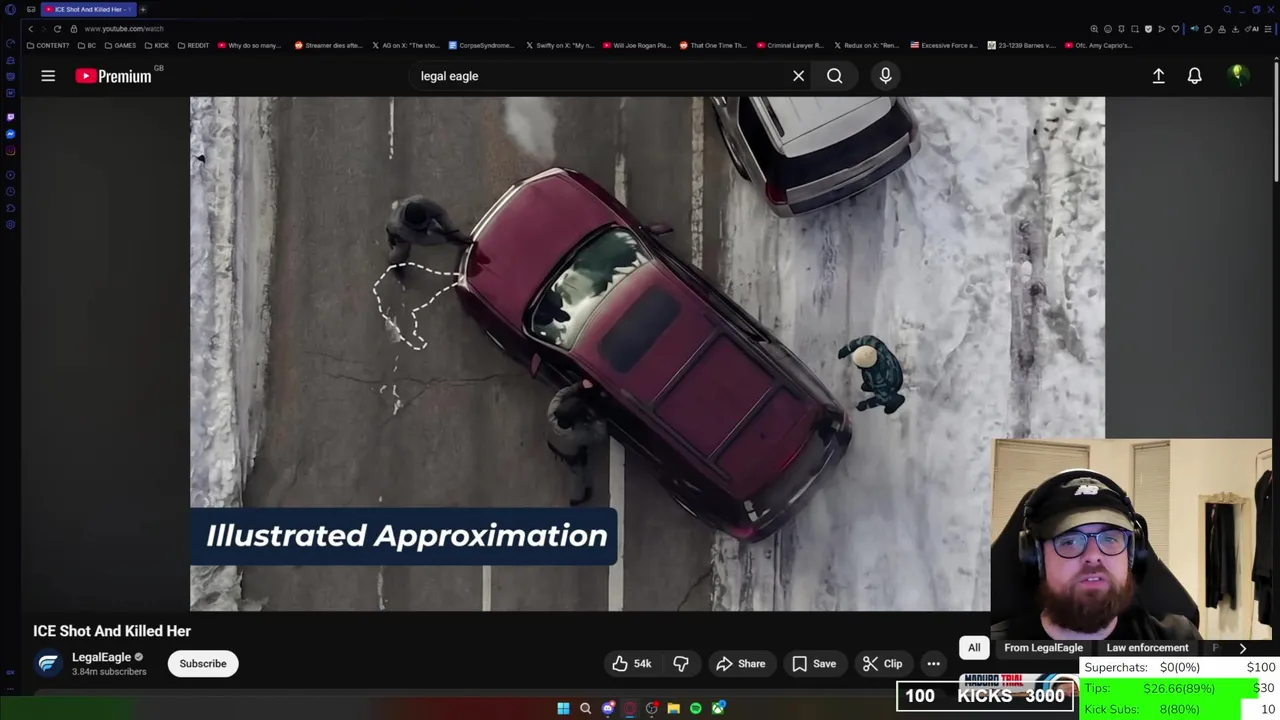
Task: Click the browser zoom magnifier toolbar icon
Action: (x=1094, y=29)
